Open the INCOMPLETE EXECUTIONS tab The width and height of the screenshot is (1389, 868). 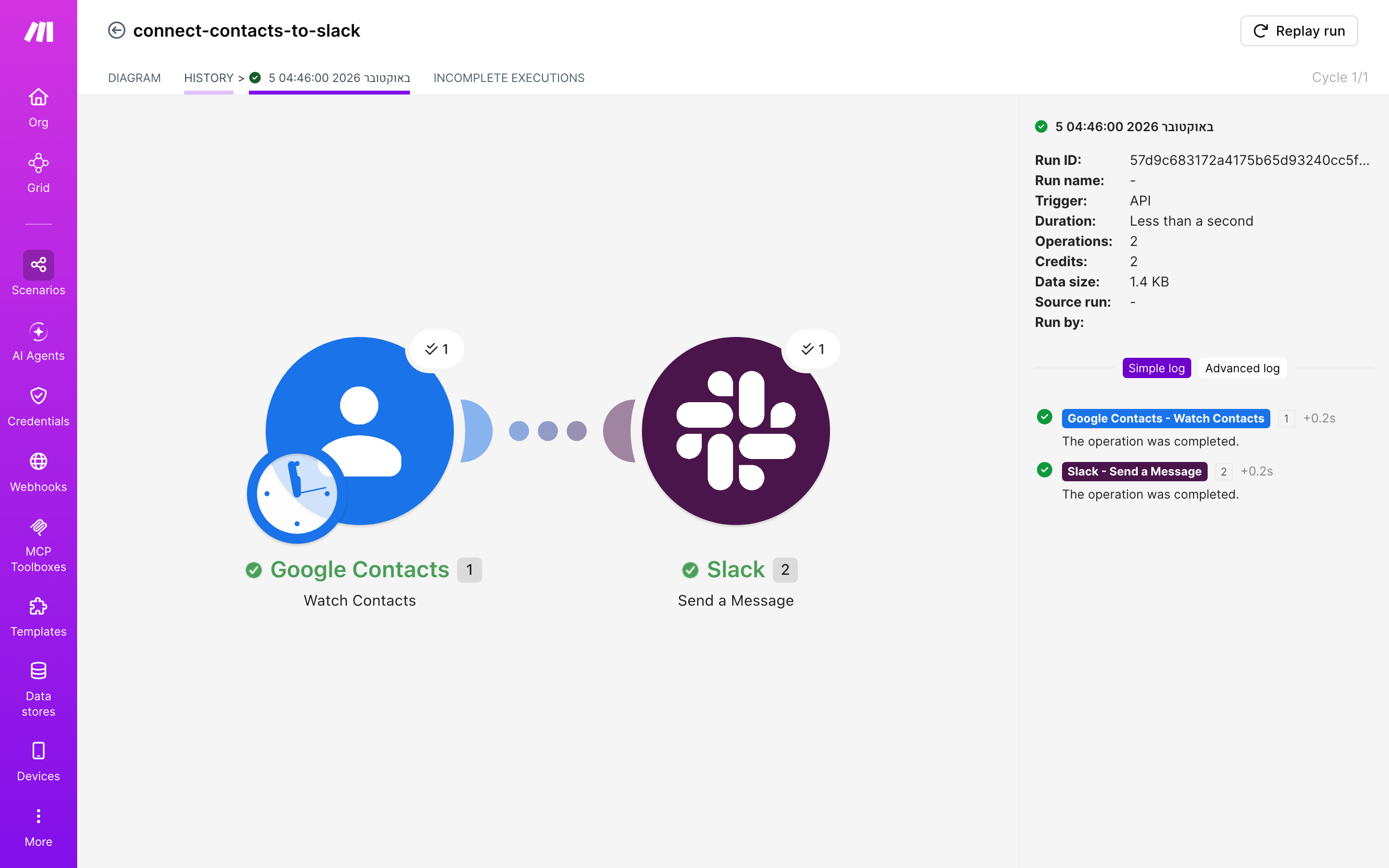(x=508, y=78)
